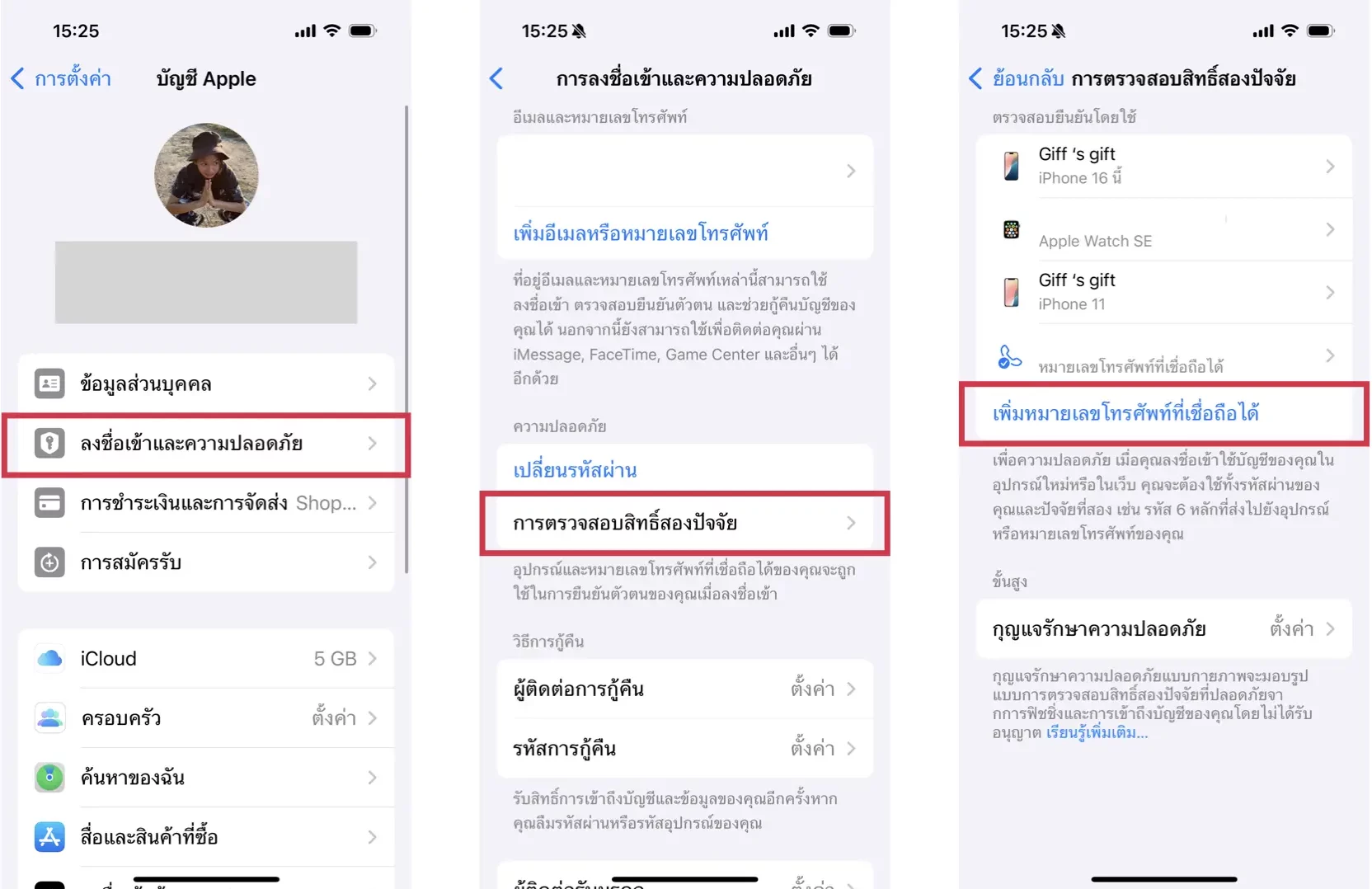Tap เพิ่มหมายเลขโทรศัพท์ที่เชื่อถือได้ add trusted number
Viewport: 1372px width, 889px height.
(x=1125, y=413)
